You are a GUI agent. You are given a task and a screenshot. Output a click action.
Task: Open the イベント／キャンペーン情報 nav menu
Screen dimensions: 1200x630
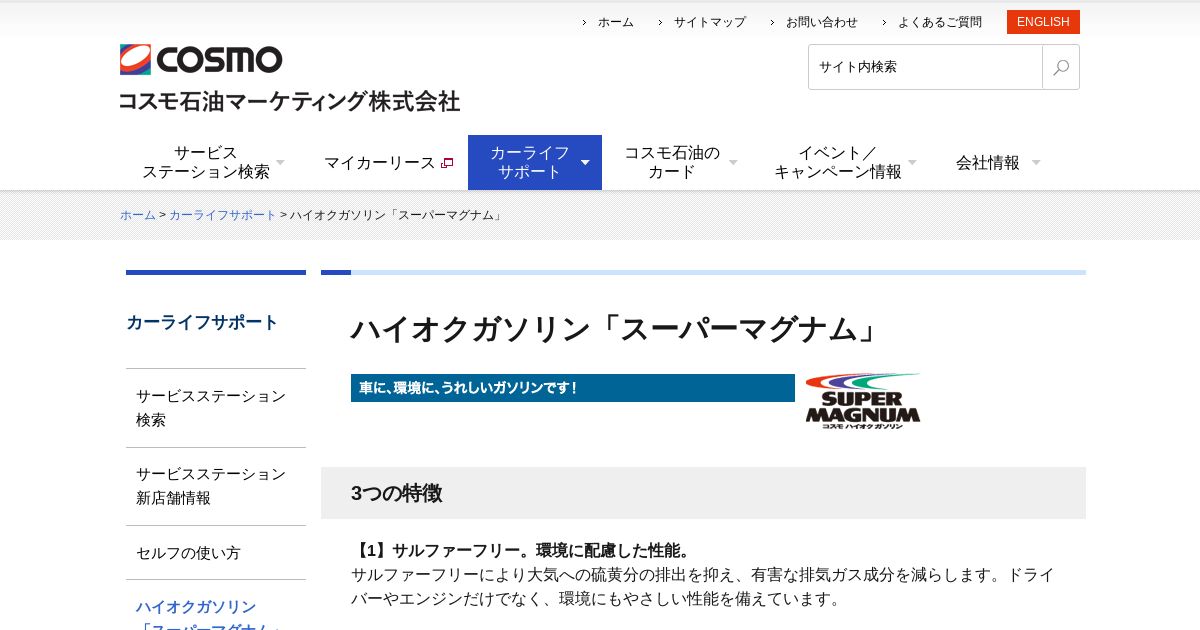coord(838,162)
